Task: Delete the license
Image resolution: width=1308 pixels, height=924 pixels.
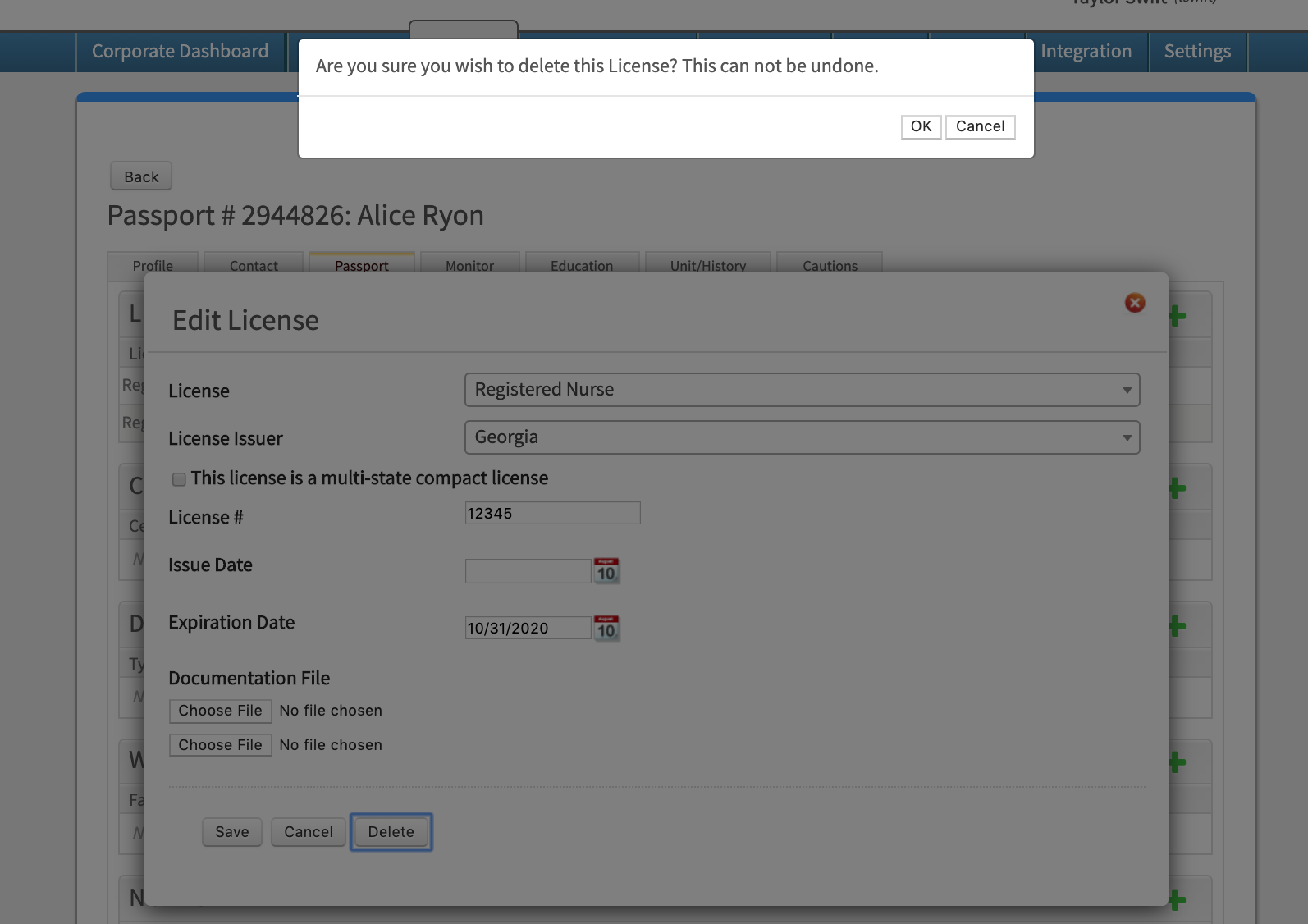Action: pyautogui.click(x=391, y=832)
